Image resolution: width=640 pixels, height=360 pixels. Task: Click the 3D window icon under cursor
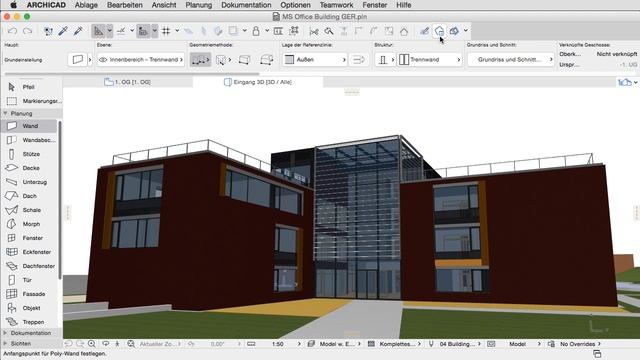439,31
